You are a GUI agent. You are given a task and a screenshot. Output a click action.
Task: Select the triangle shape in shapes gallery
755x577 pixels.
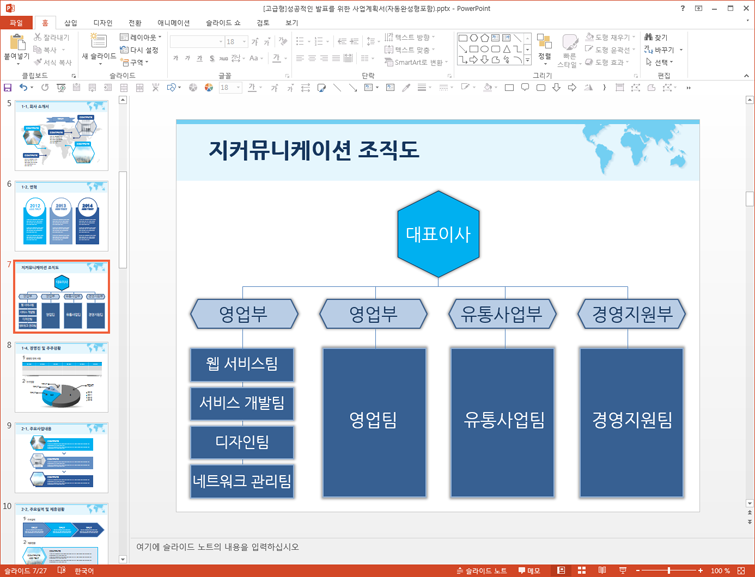click(506, 49)
